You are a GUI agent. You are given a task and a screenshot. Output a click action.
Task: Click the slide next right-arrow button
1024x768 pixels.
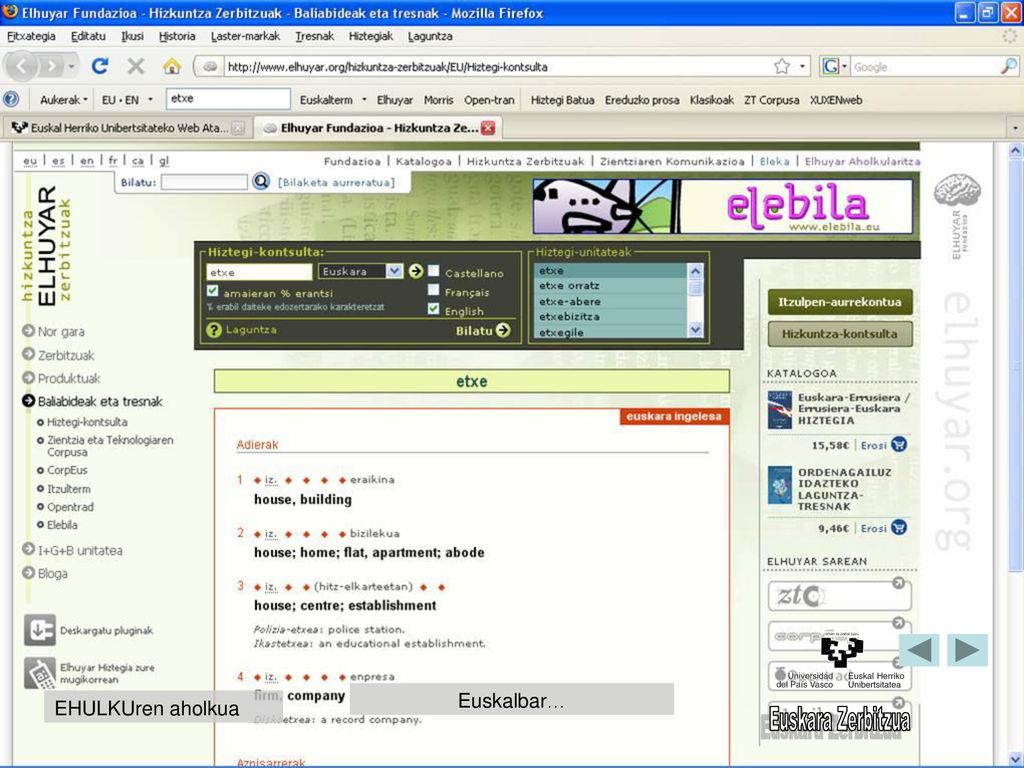(x=967, y=650)
